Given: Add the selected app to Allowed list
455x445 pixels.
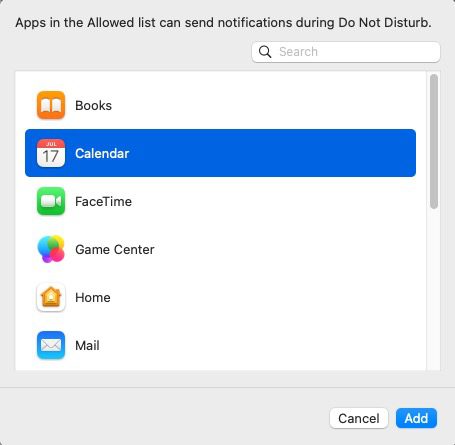Looking at the screenshot, I should [416, 418].
